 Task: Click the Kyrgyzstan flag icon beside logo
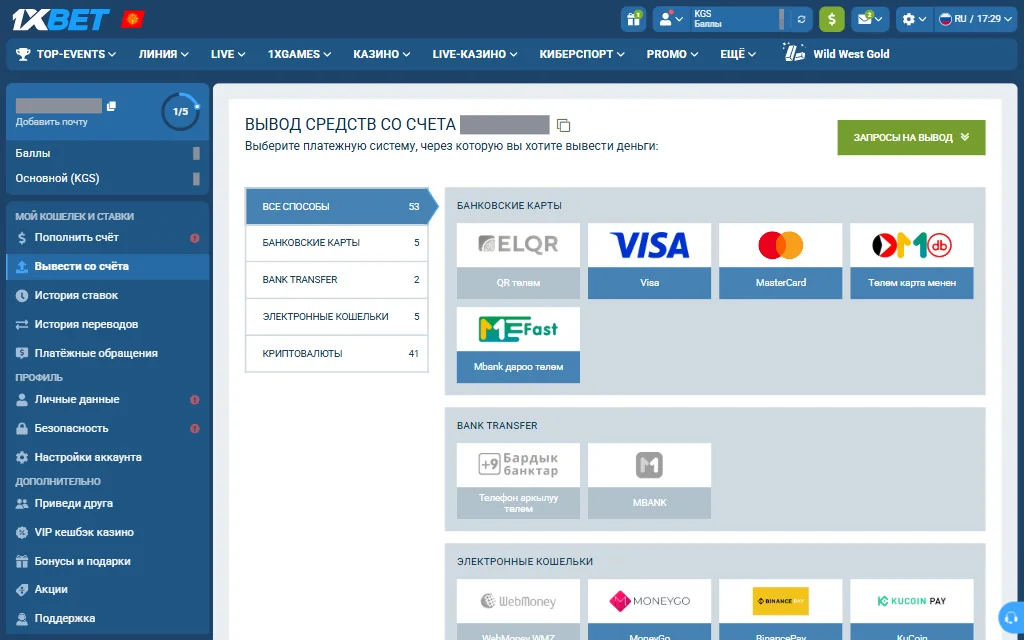coord(133,20)
